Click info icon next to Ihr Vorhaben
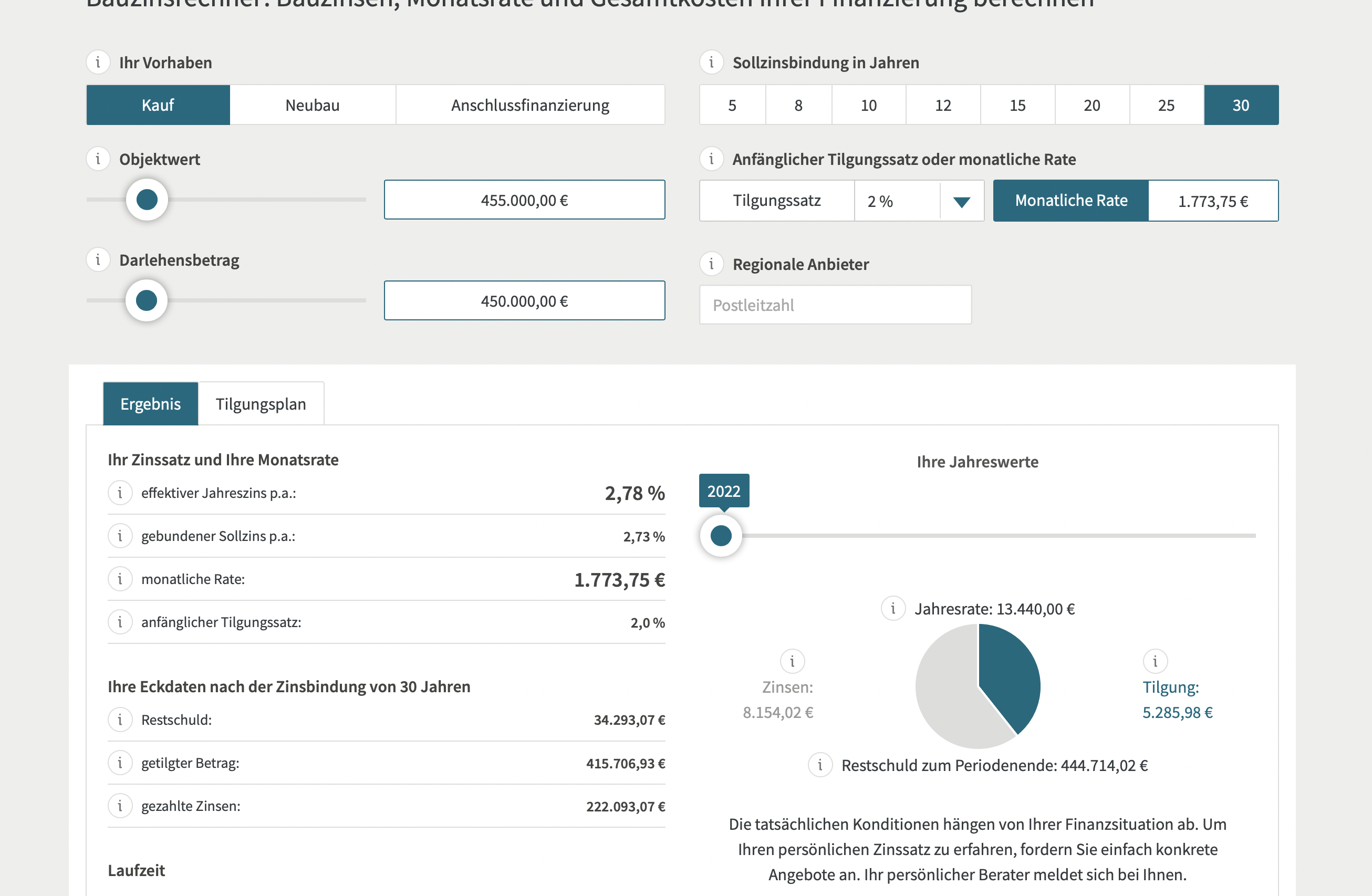The width and height of the screenshot is (1372, 896). [x=98, y=62]
